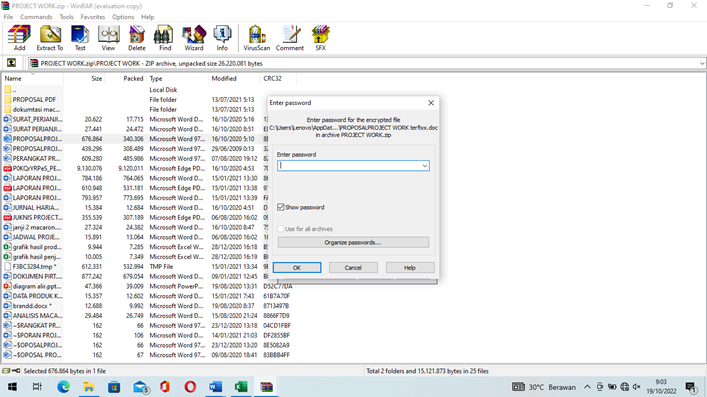Click the Enter password input field

coord(353,166)
